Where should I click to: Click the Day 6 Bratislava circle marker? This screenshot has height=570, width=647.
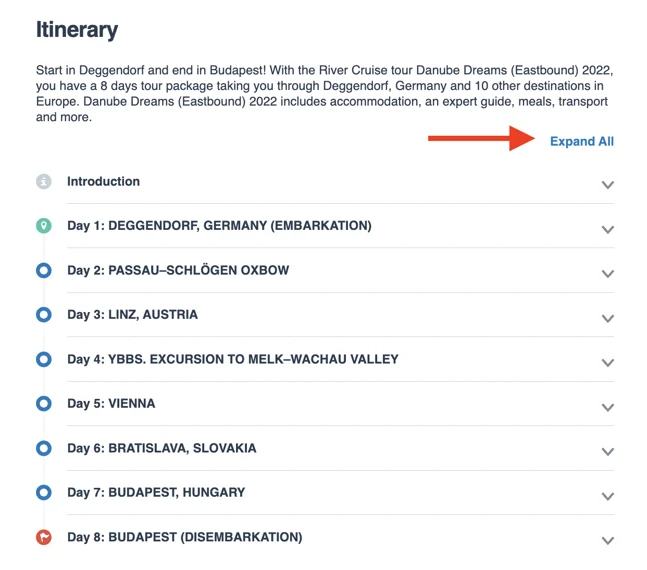(x=44, y=448)
